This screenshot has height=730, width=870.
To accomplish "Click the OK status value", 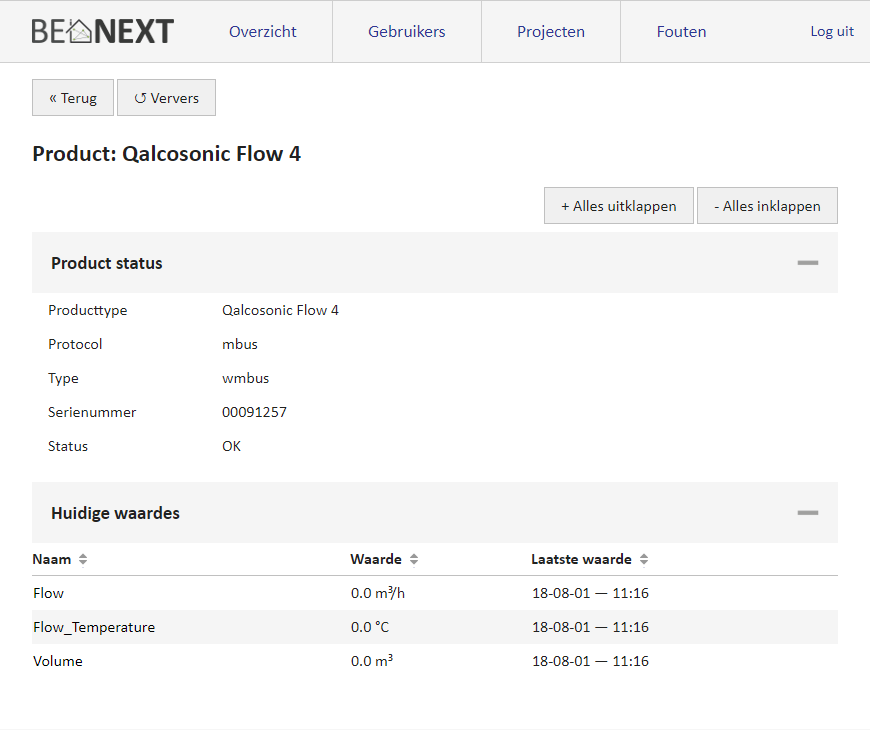I will [231, 447].
